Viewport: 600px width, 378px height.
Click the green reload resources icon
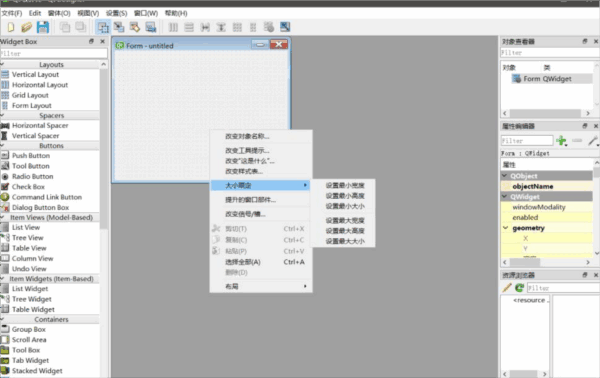519,288
